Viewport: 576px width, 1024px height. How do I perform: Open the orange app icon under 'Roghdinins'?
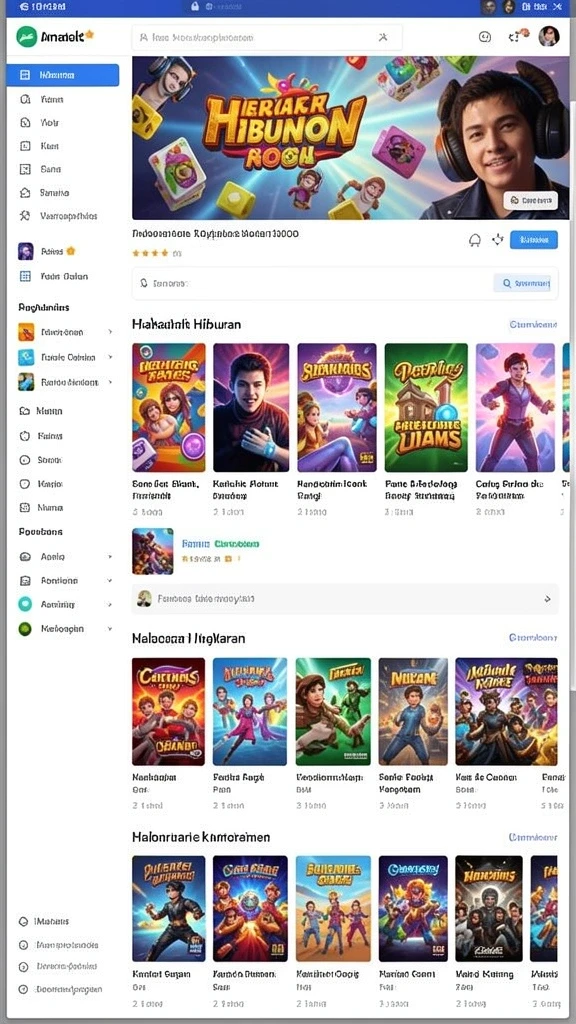(x=26, y=332)
